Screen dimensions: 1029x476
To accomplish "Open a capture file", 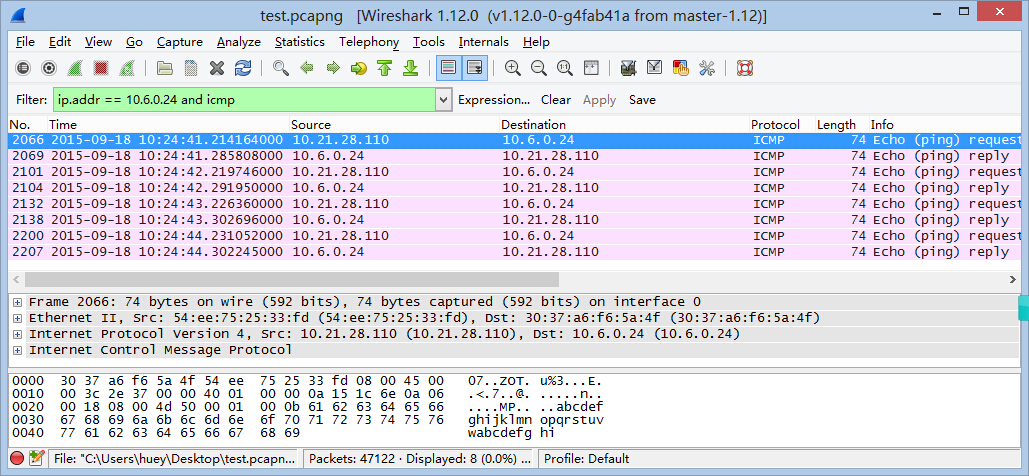I will pos(164,68).
